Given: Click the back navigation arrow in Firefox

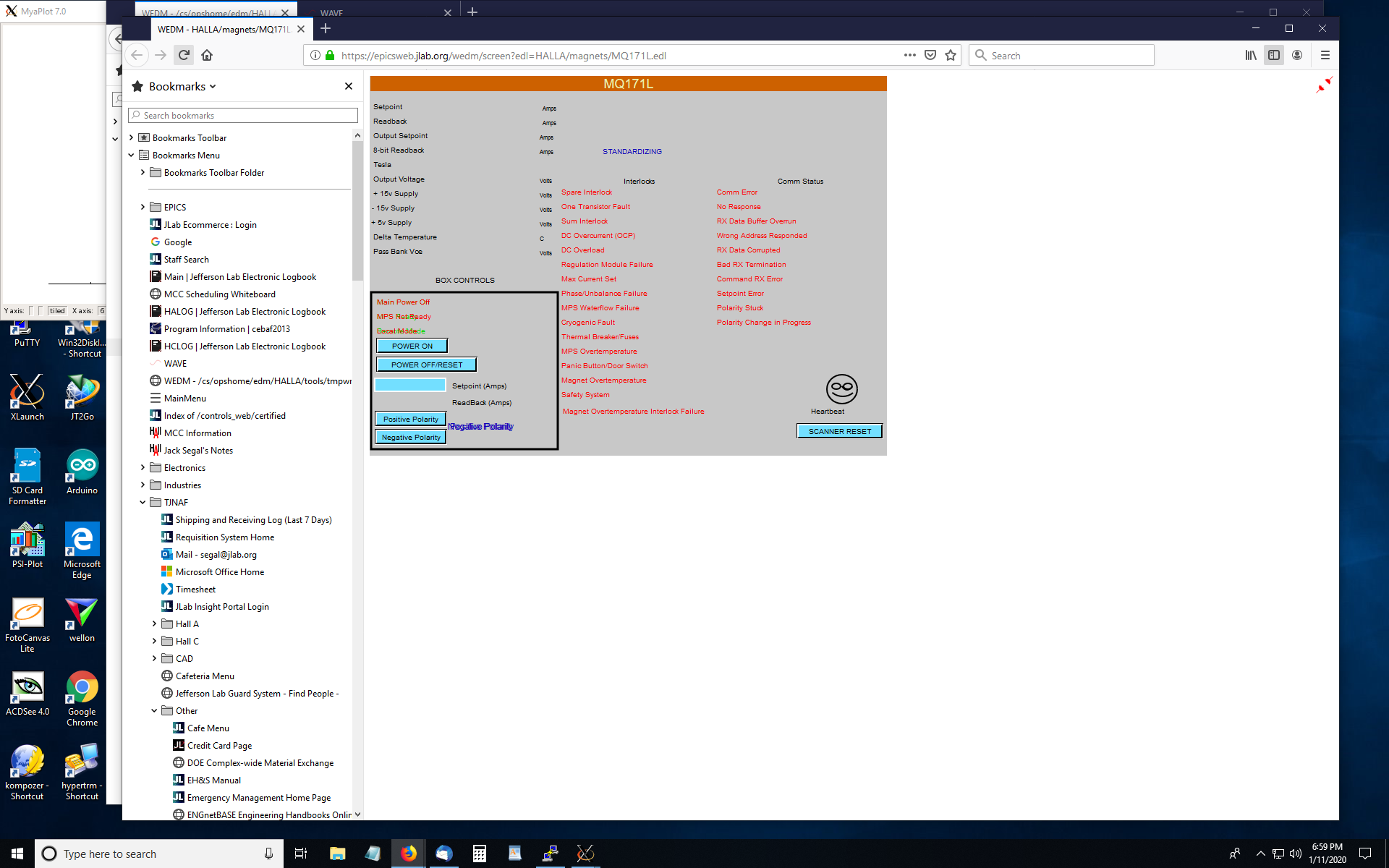Looking at the screenshot, I should [137, 55].
